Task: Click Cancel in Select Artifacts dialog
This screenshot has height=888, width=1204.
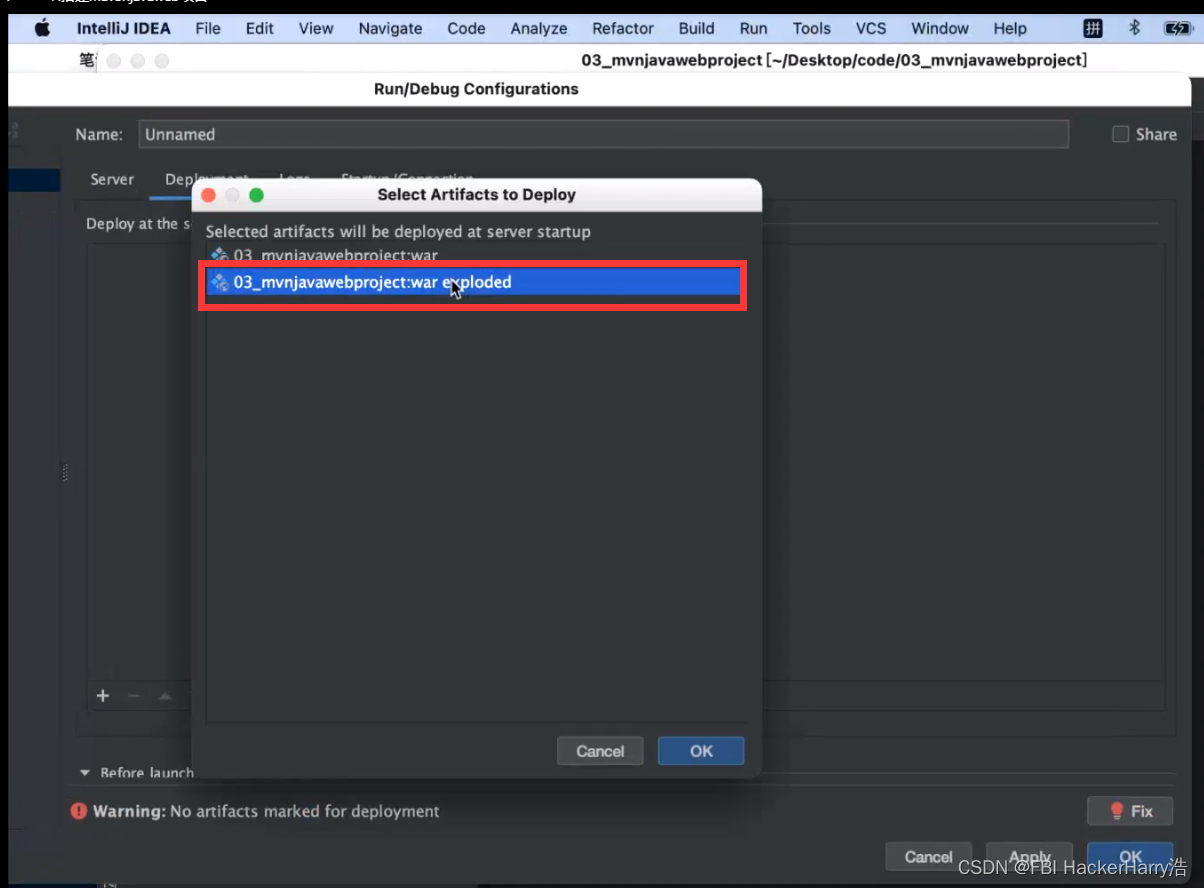Action: click(600, 751)
